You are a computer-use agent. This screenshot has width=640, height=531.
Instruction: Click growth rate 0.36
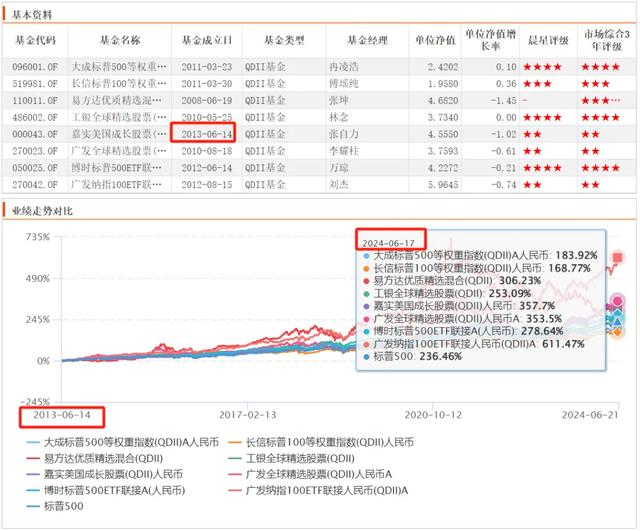506,84
